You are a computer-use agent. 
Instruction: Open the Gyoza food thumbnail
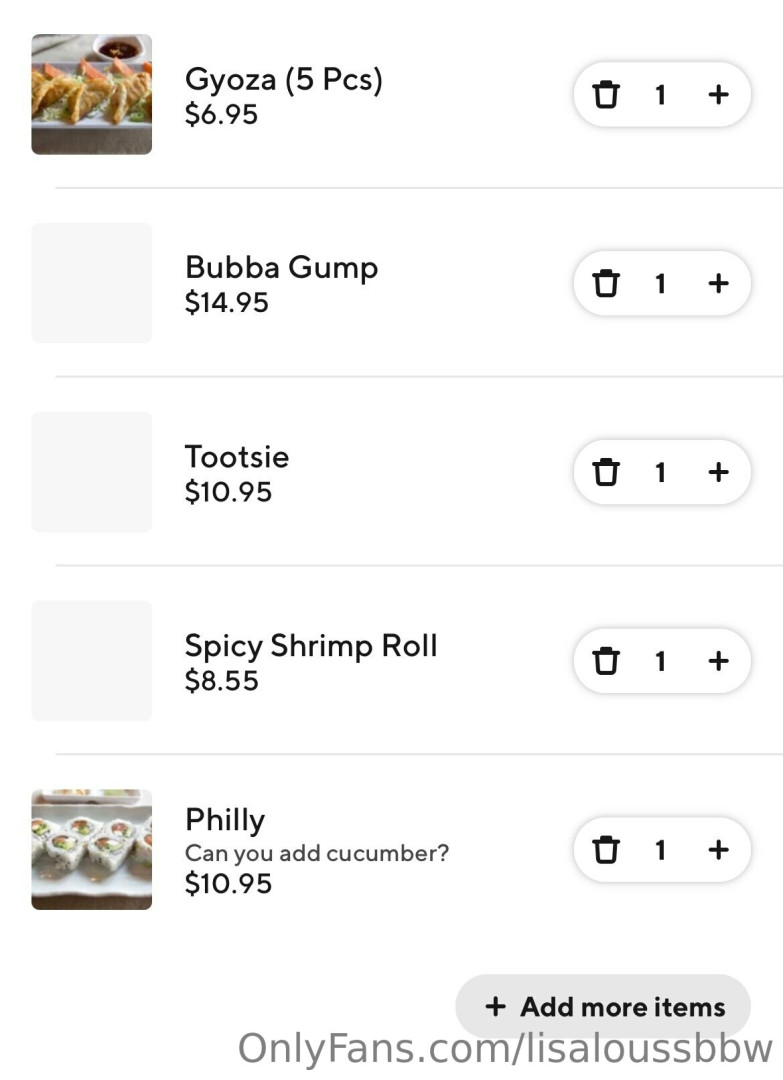point(92,95)
